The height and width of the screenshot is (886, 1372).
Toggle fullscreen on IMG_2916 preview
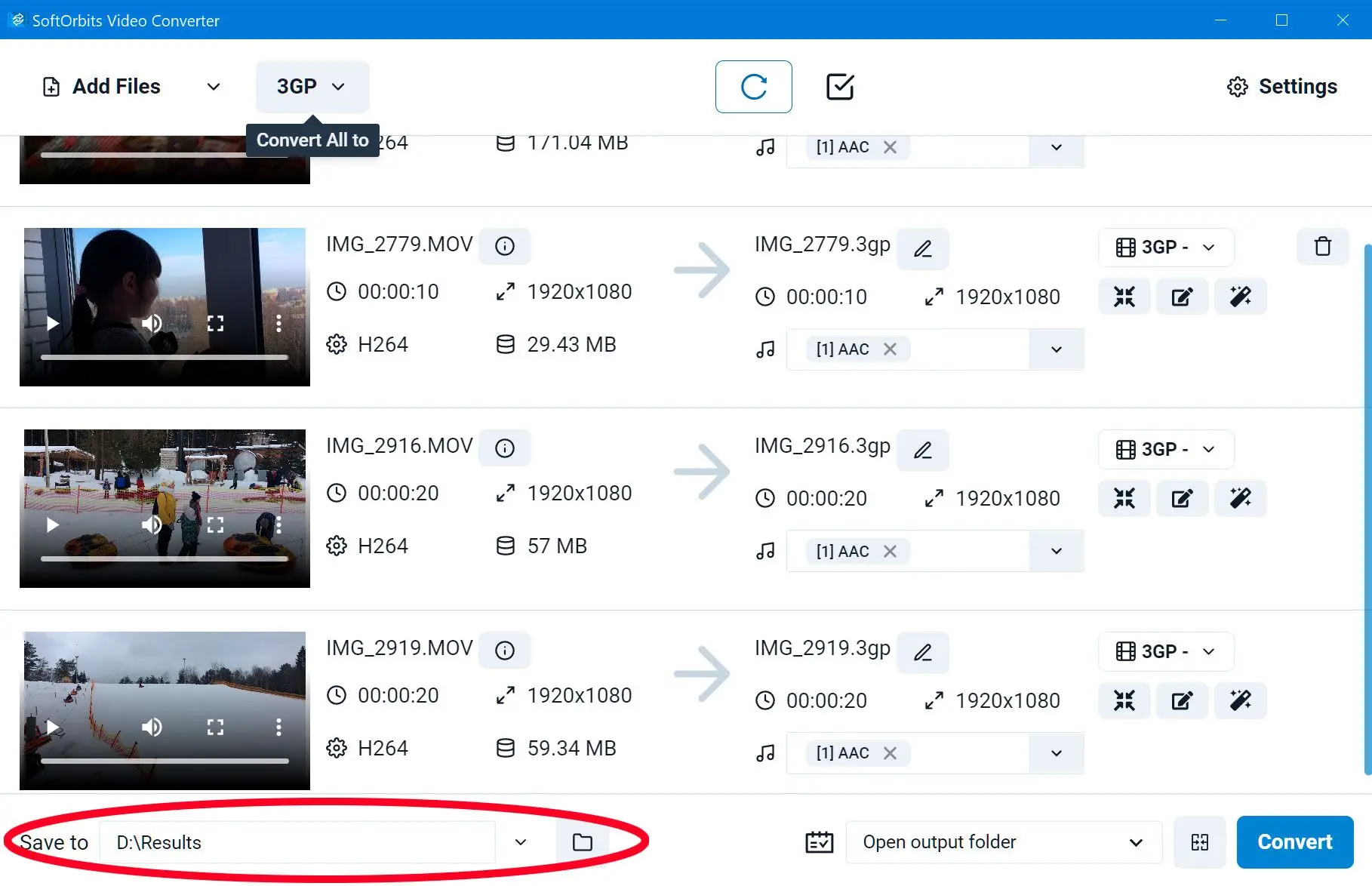[x=216, y=525]
